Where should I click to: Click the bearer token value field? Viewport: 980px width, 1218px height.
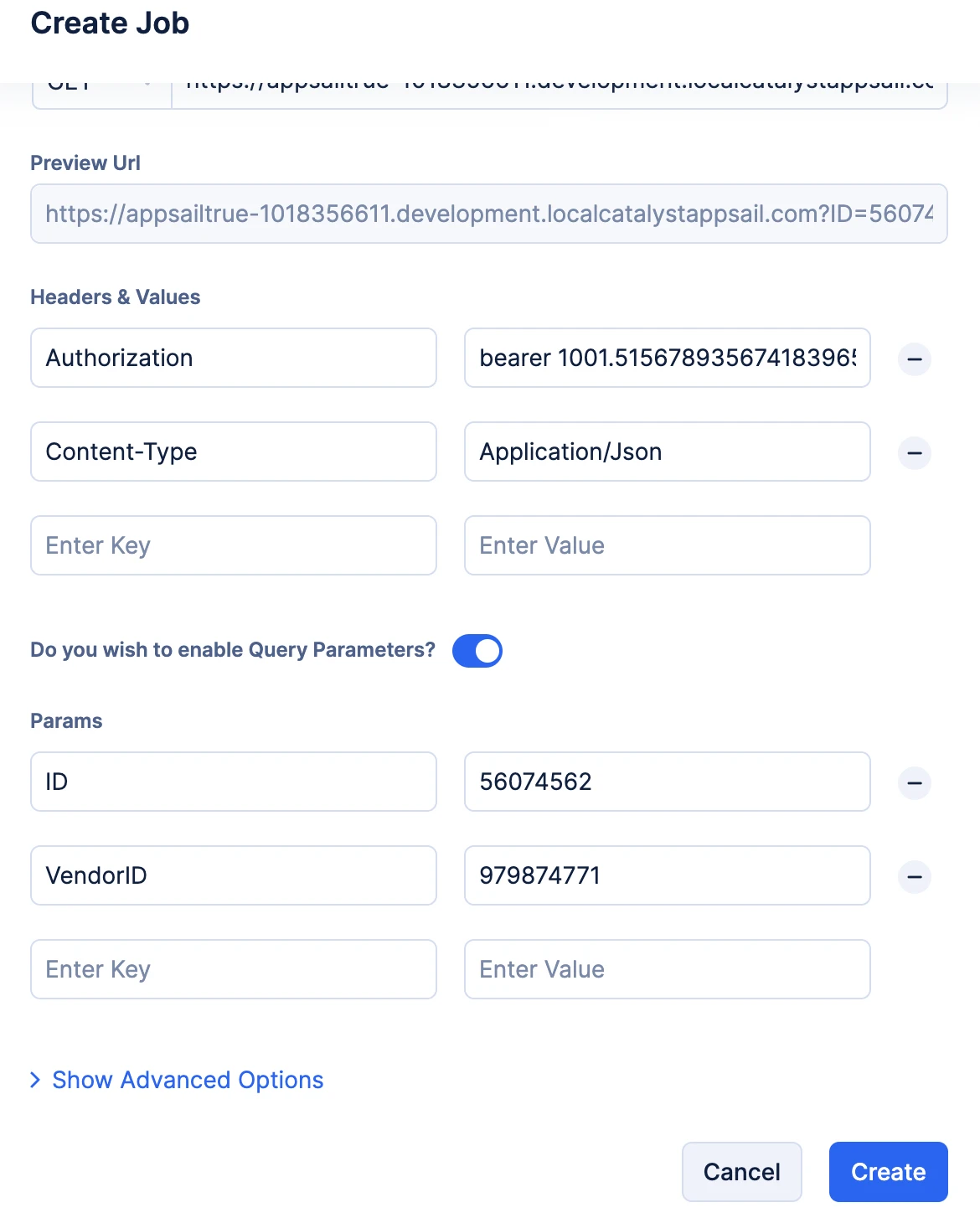coord(667,358)
